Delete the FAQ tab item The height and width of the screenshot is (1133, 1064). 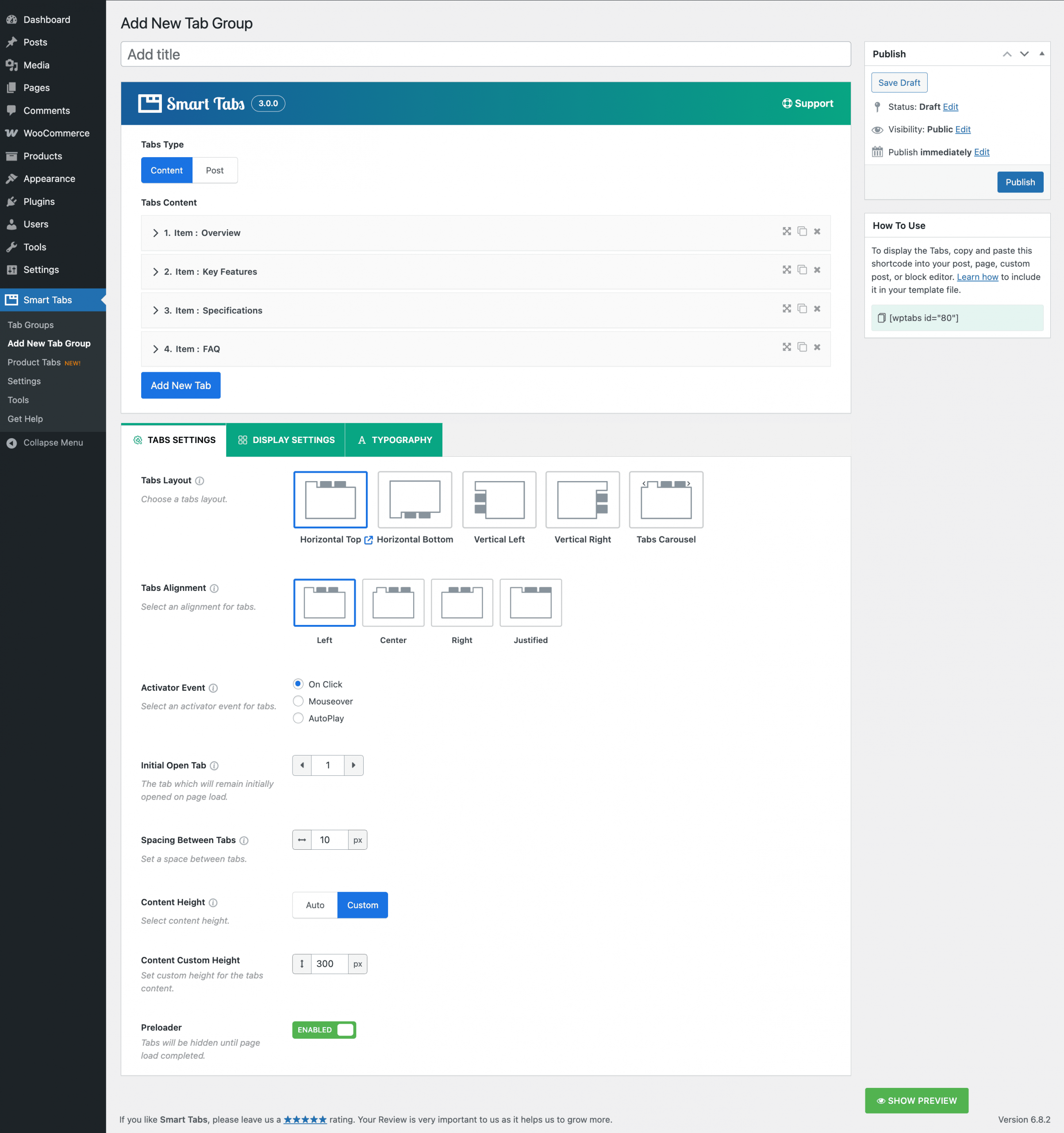point(817,347)
